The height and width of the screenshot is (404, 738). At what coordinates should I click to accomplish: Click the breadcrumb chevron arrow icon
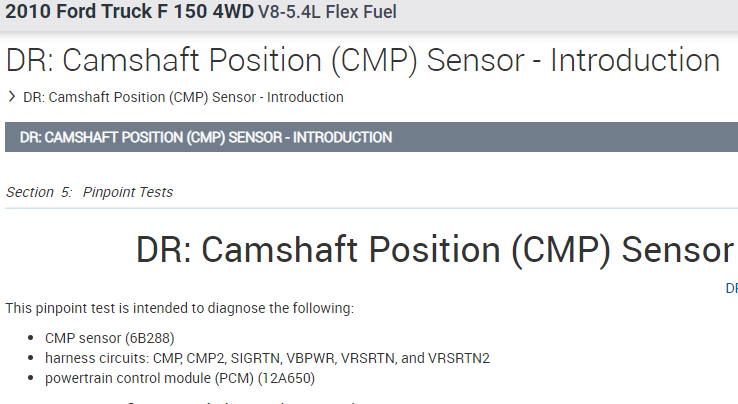pos(11,97)
